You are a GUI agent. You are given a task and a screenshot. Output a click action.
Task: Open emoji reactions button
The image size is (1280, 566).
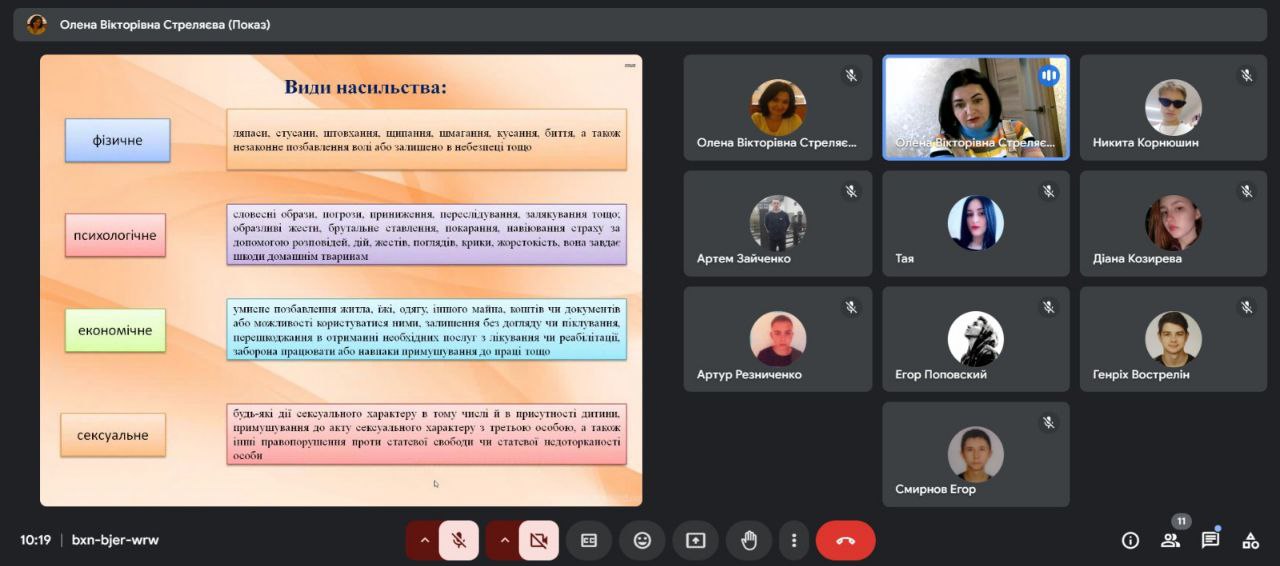pyautogui.click(x=642, y=540)
